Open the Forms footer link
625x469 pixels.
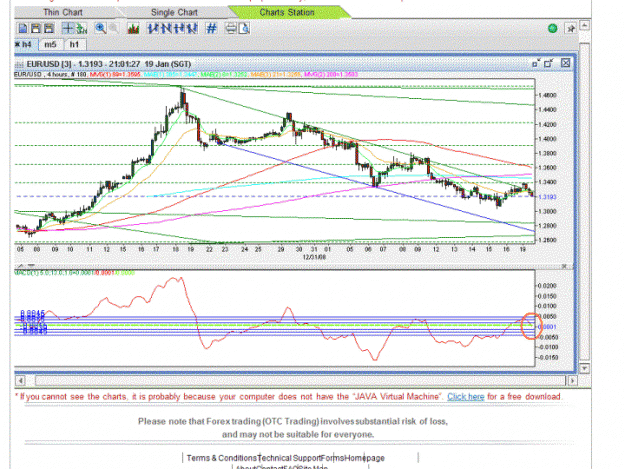click(333, 458)
